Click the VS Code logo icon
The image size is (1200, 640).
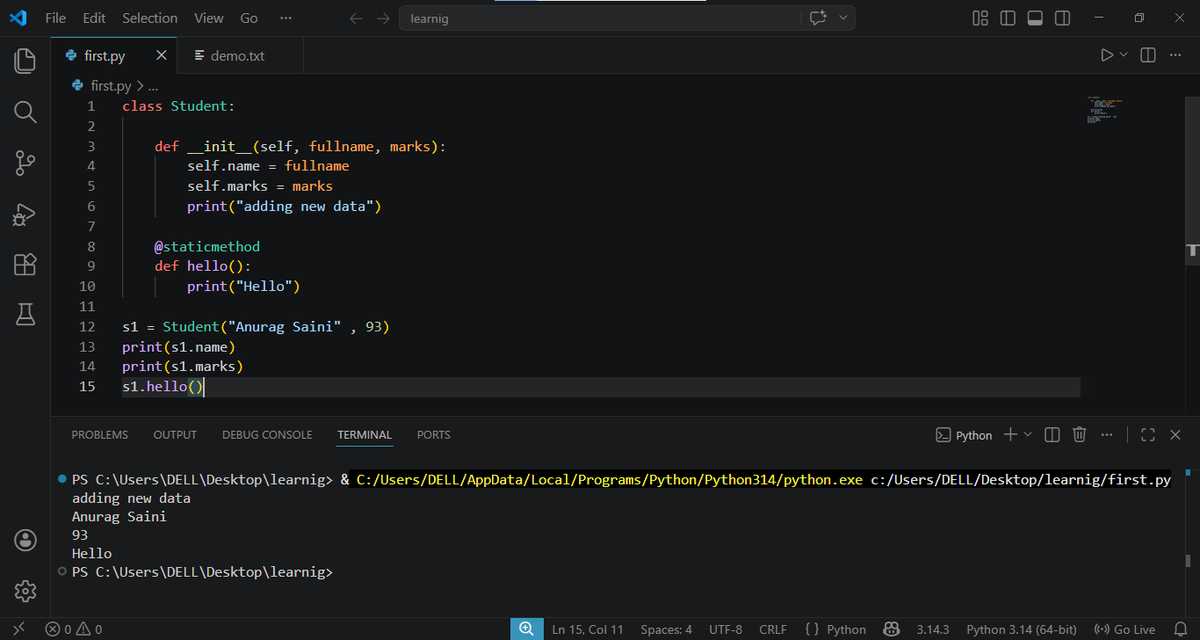pos(17,18)
